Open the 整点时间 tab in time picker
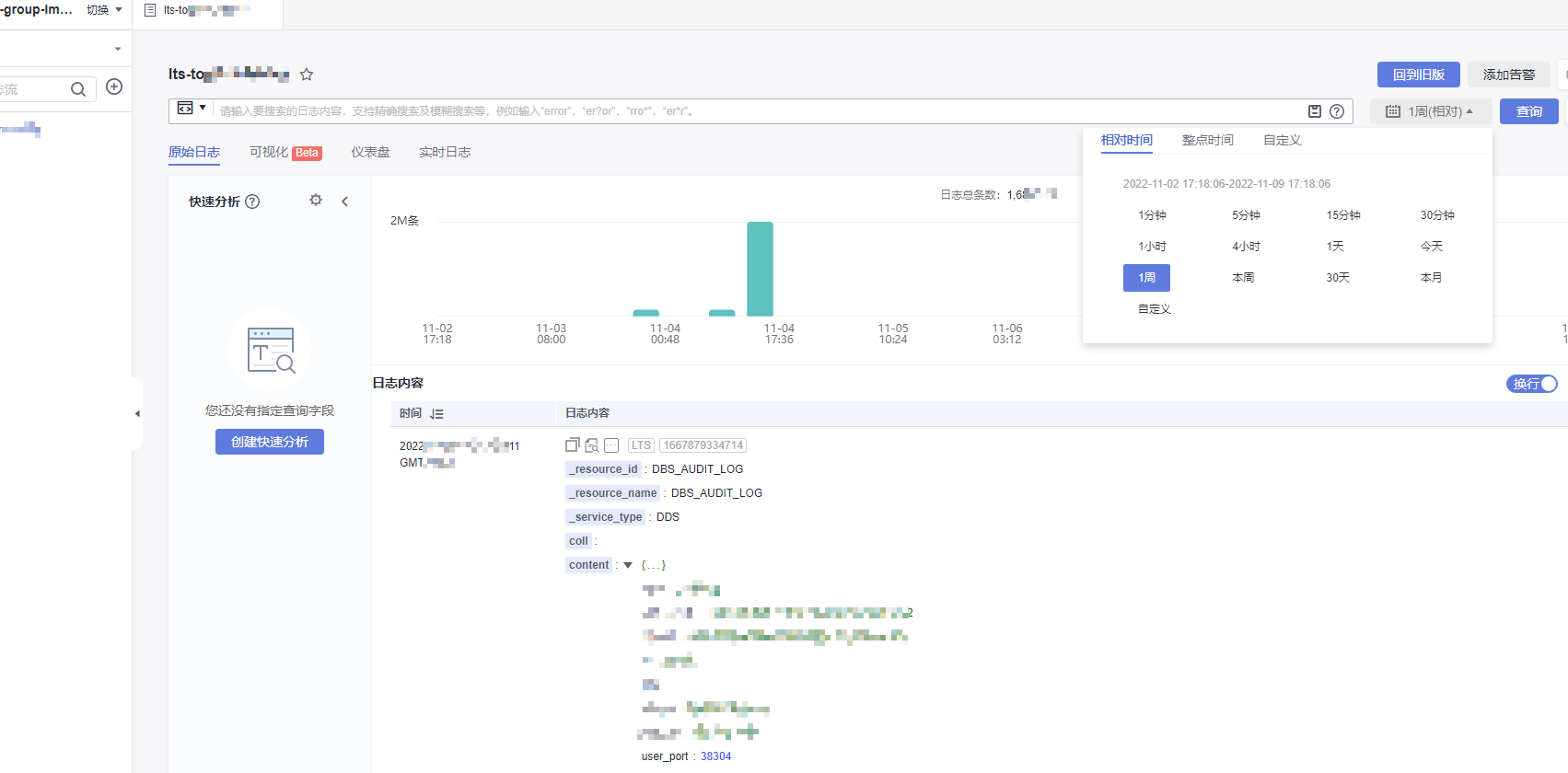Viewport: 1568px width, 773px height. click(x=1207, y=140)
